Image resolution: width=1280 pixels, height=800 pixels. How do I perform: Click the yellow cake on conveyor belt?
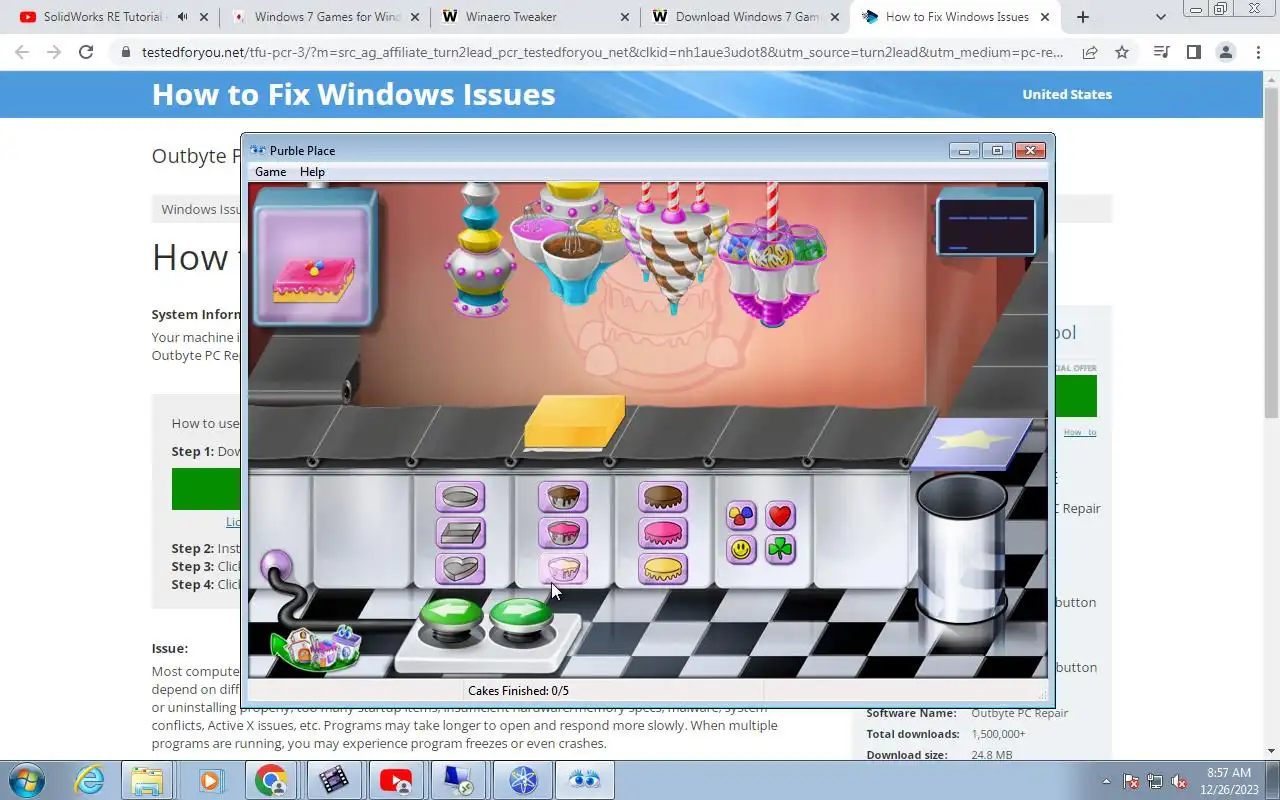575,422
